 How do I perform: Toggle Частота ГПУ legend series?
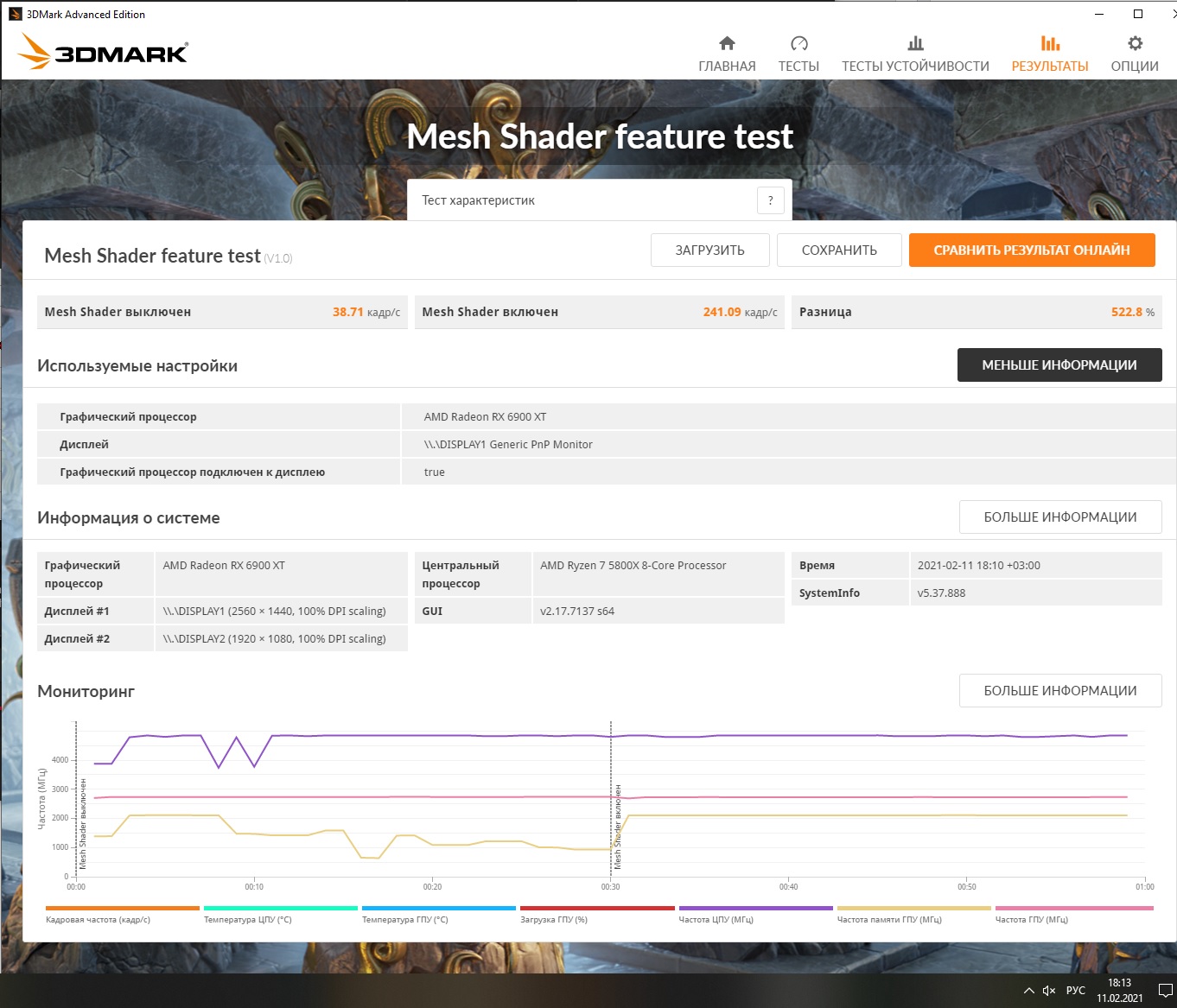[1074, 915]
